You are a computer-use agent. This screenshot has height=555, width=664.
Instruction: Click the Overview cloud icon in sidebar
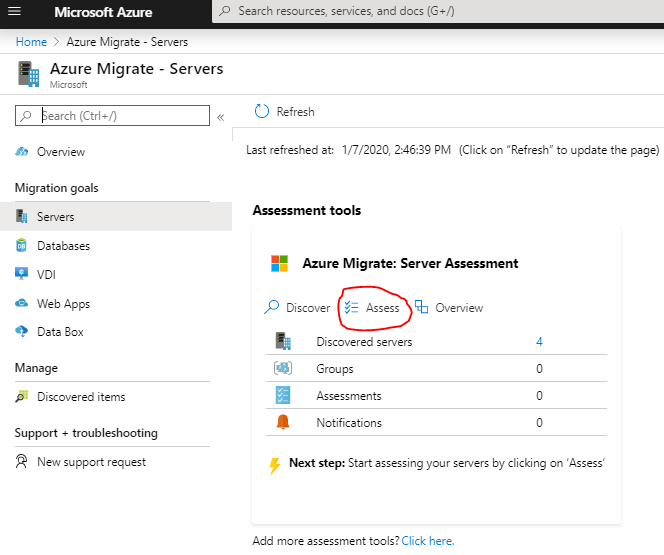pyautogui.click(x=22, y=152)
